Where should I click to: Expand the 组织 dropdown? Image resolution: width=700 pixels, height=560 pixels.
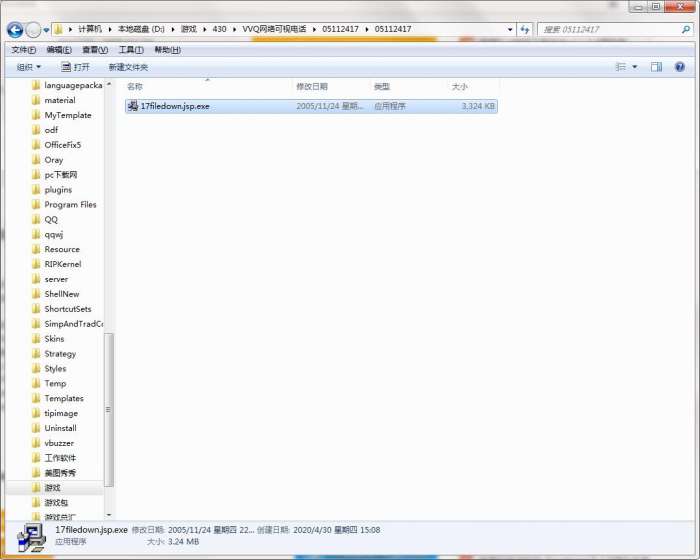[x=29, y=67]
